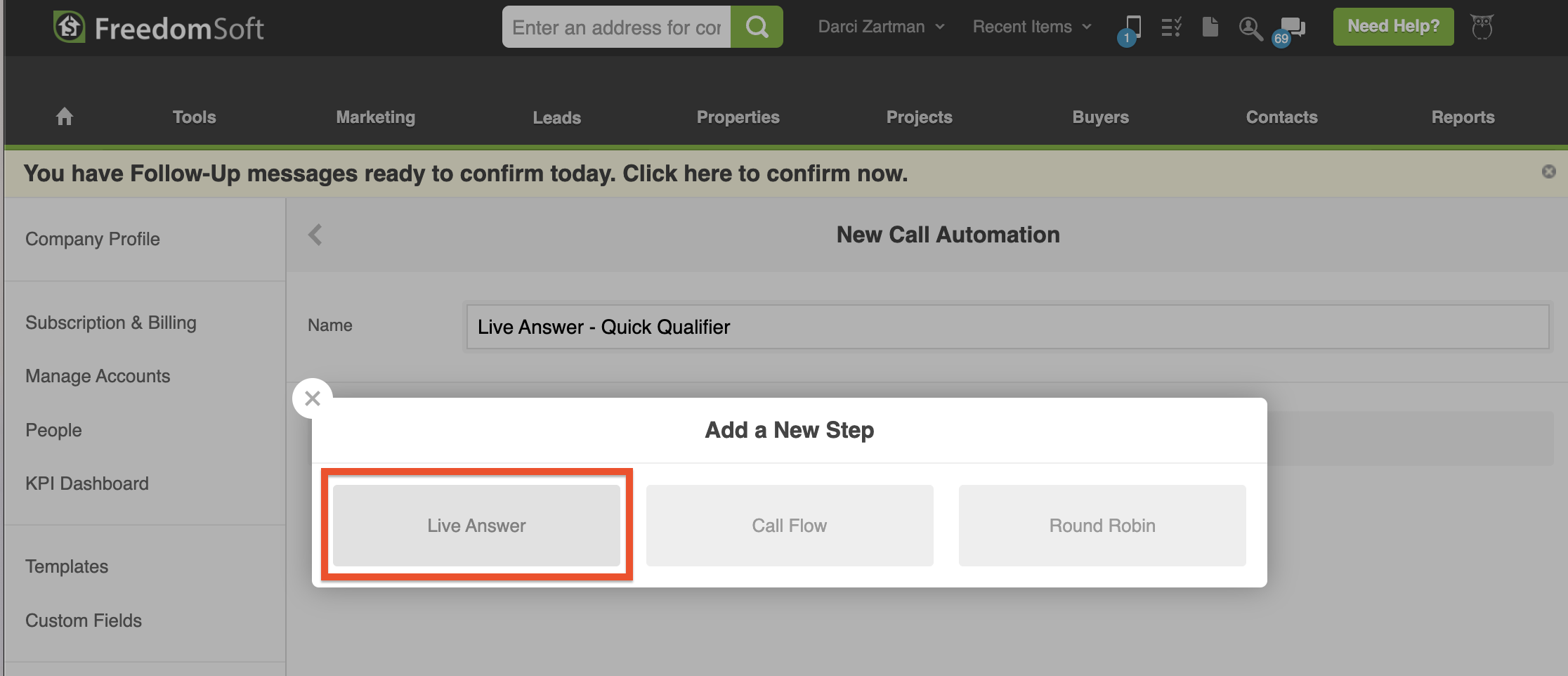Open the person search magnifier icon
The height and width of the screenshot is (676, 1568).
click(x=1250, y=28)
